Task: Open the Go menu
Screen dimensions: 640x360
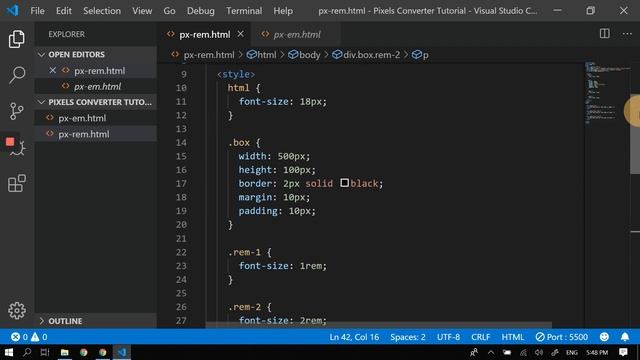Action: pyautogui.click(x=169, y=11)
